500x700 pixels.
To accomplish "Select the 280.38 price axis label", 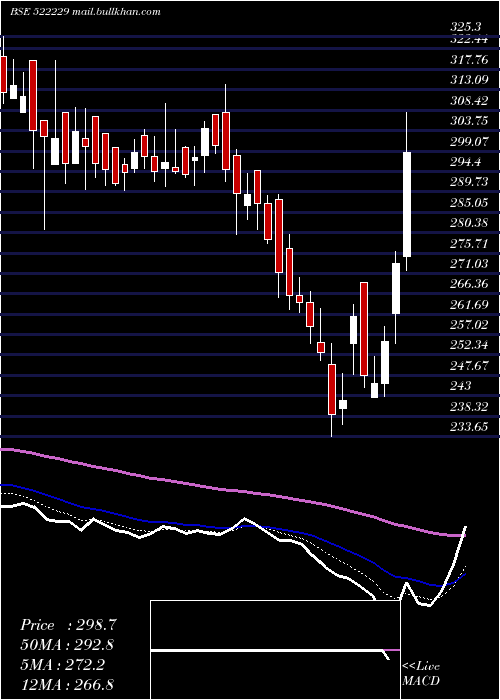I will (469, 222).
